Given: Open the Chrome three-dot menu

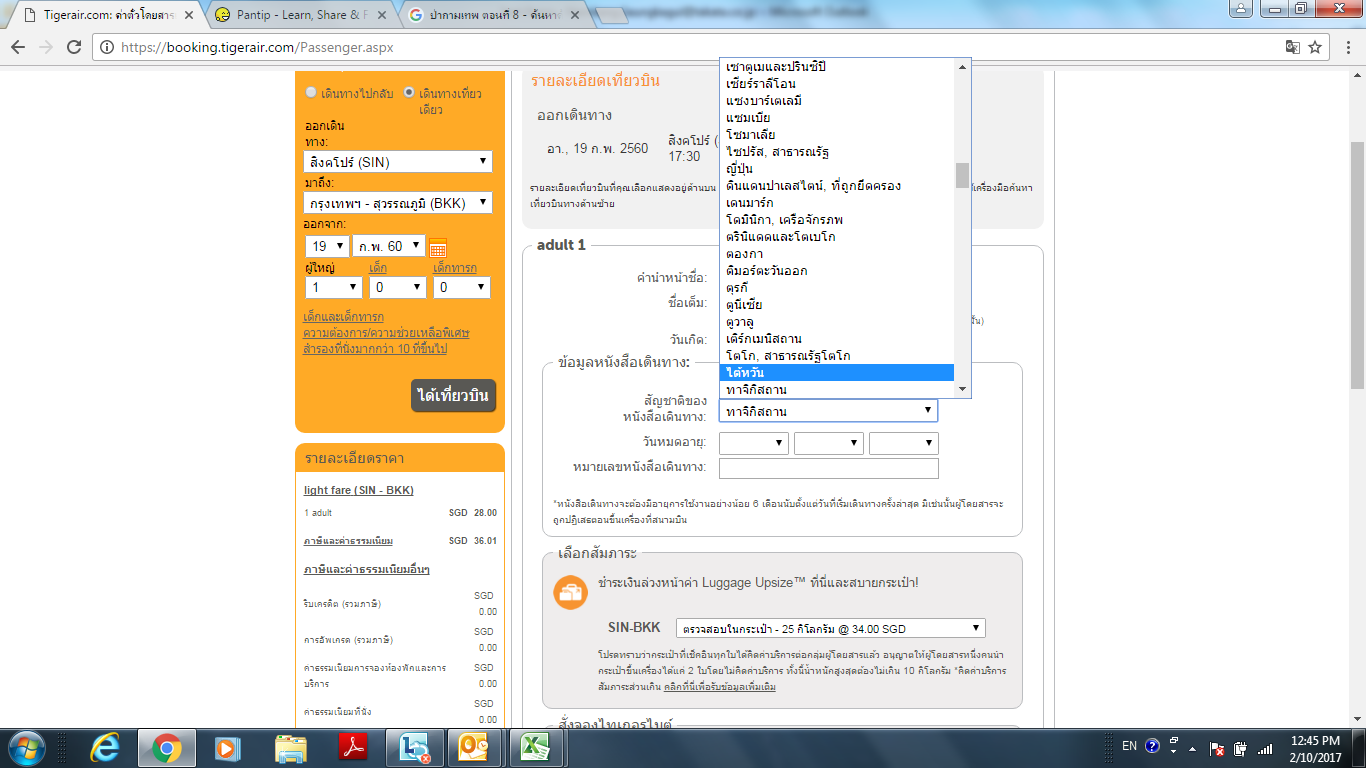Looking at the screenshot, I should click(x=1348, y=47).
